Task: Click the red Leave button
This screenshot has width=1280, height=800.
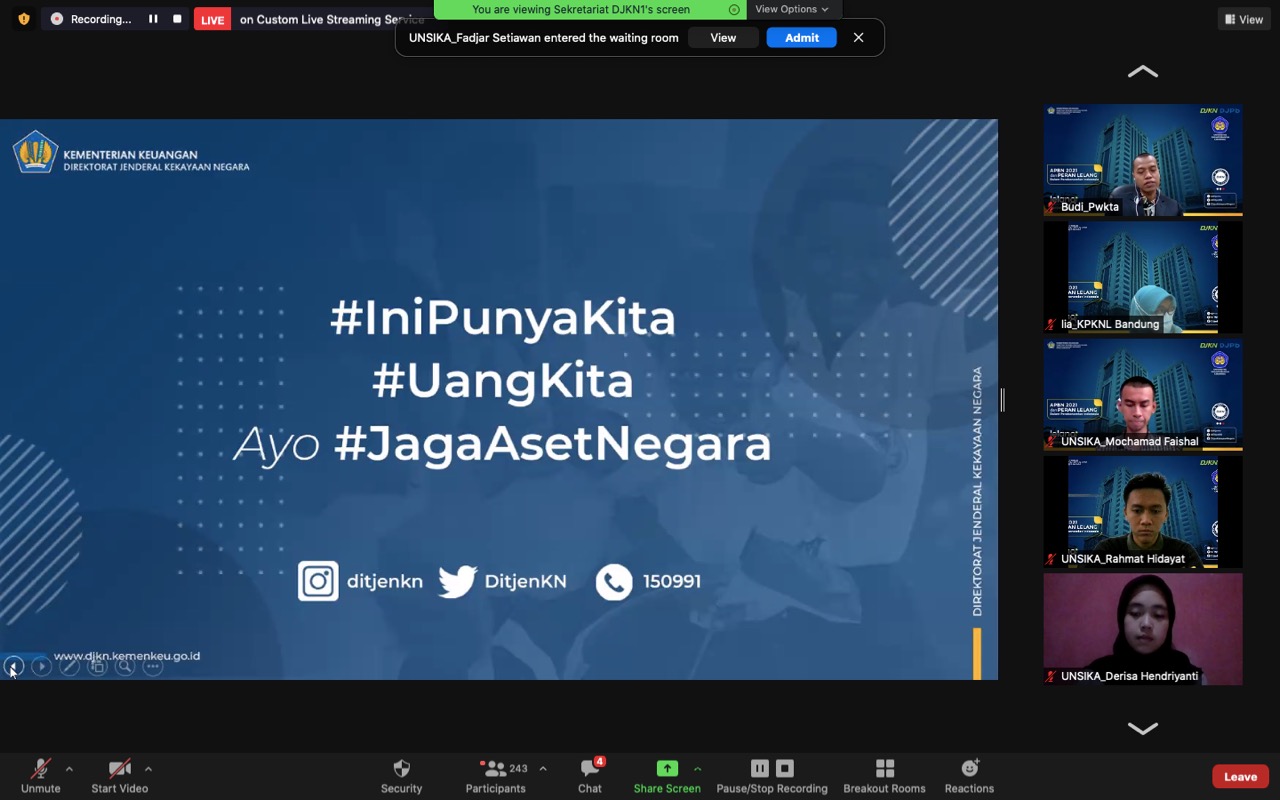Action: point(1240,777)
